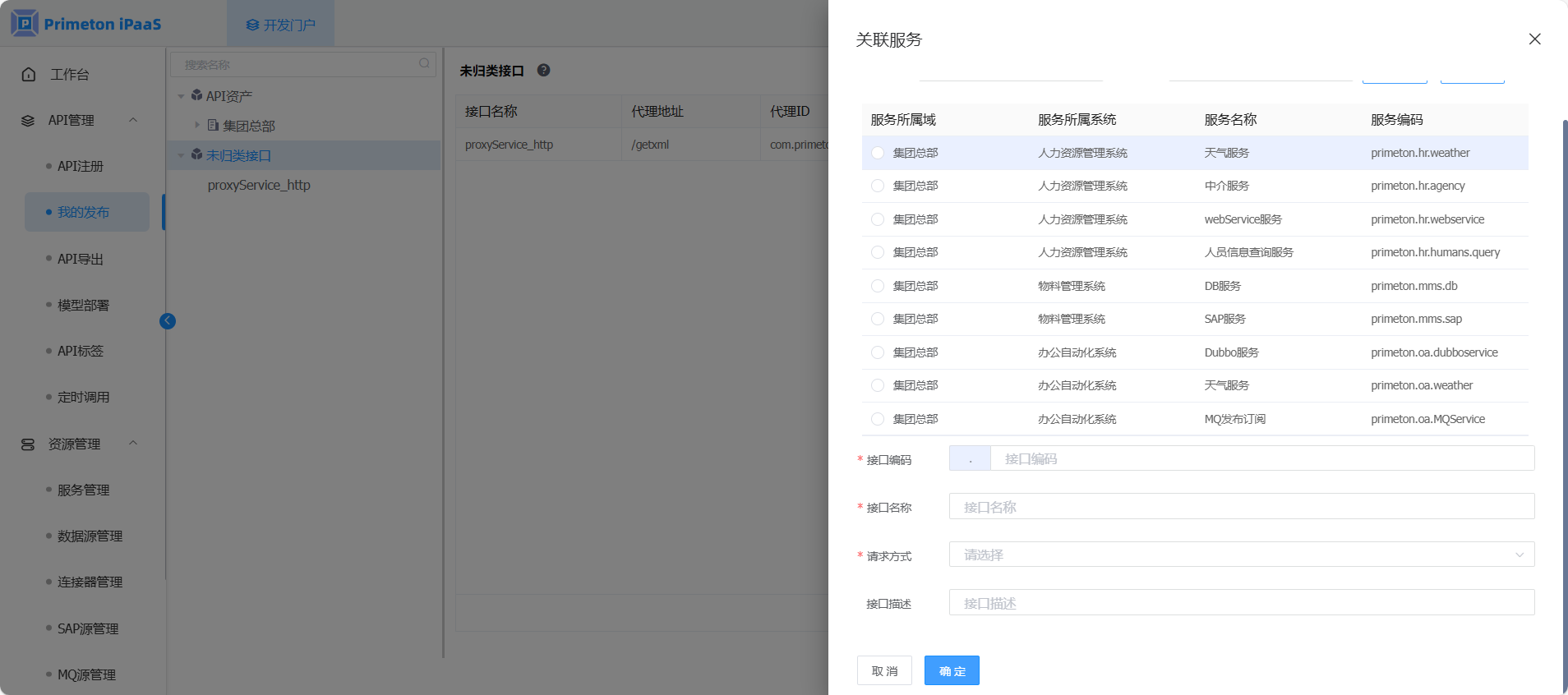This screenshot has width=1568, height=695.
Task: Click the 确定 confirm button
Action: point(952,670)
